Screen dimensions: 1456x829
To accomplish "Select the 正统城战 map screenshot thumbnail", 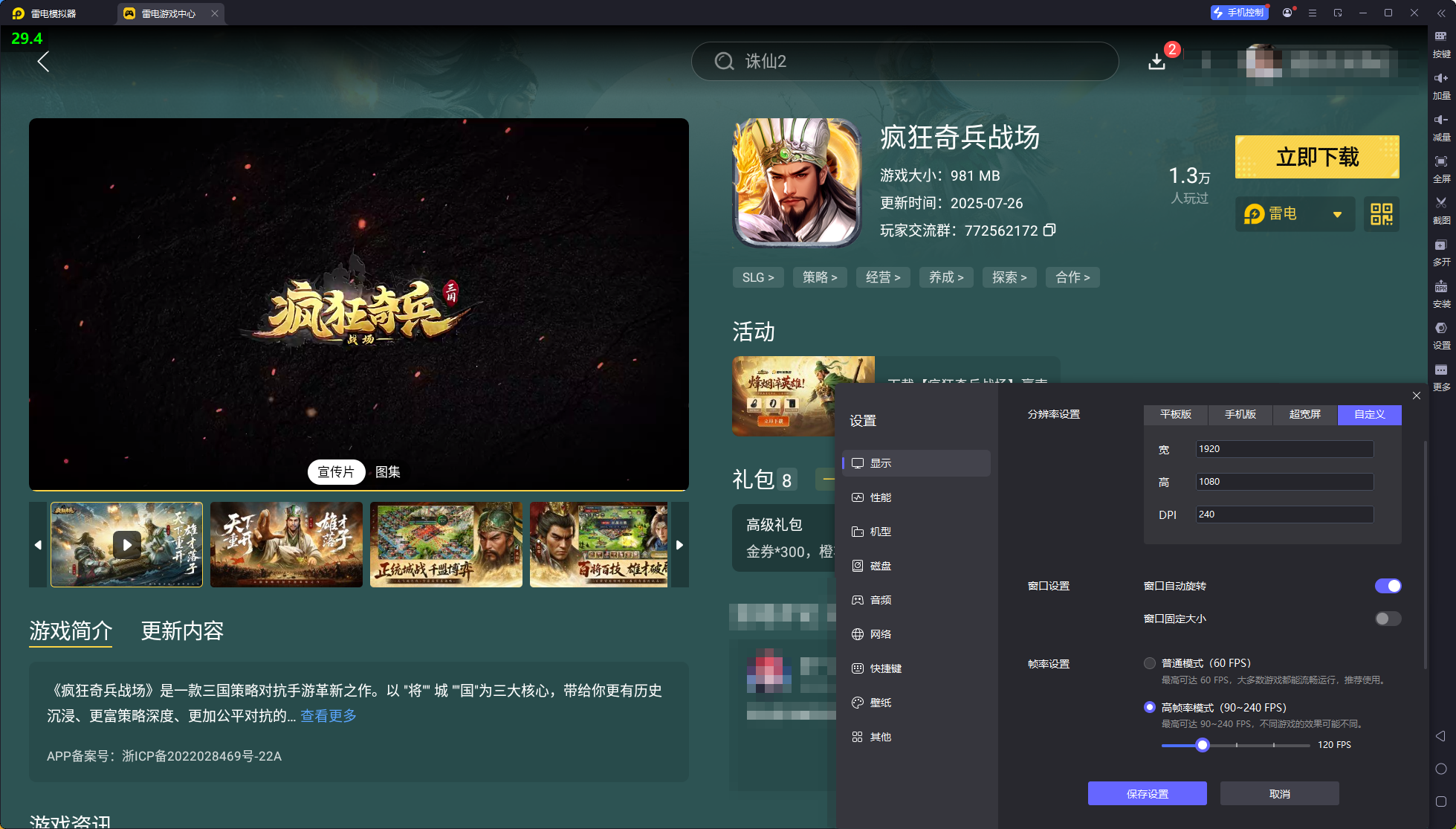I will (446, 544).
